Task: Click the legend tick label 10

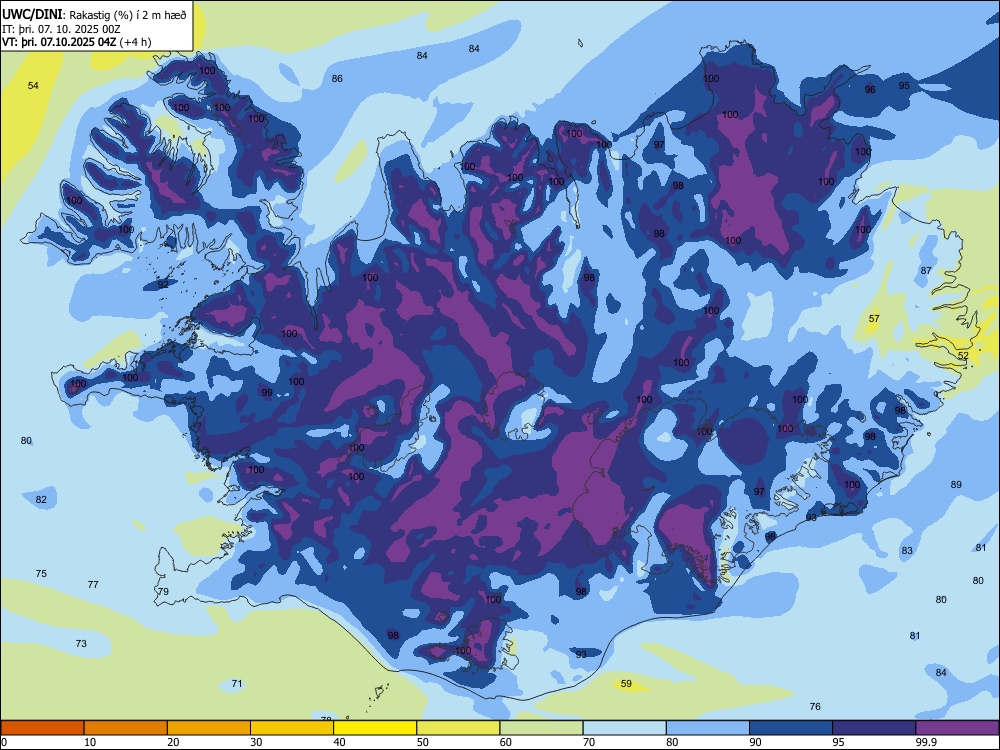Action: point(90,742)
